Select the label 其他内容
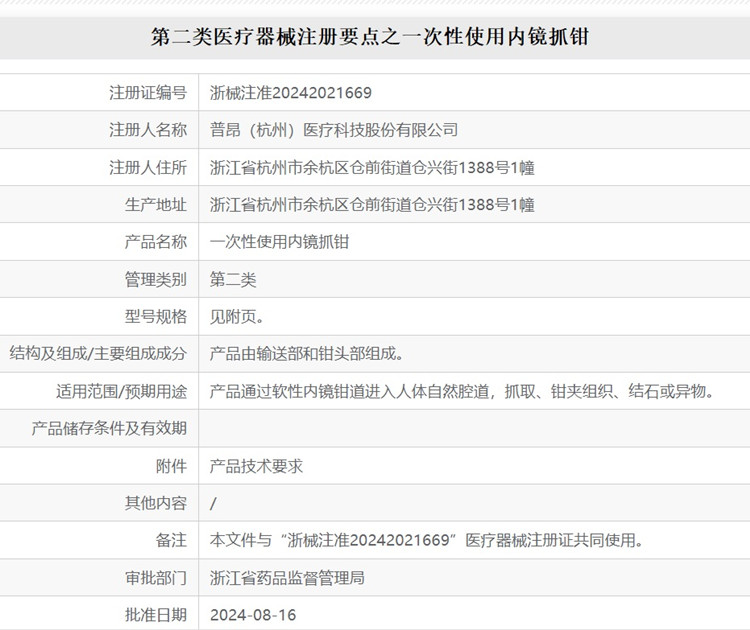Image resolution: width=750 pixels, height=630 pixels. 155,503
